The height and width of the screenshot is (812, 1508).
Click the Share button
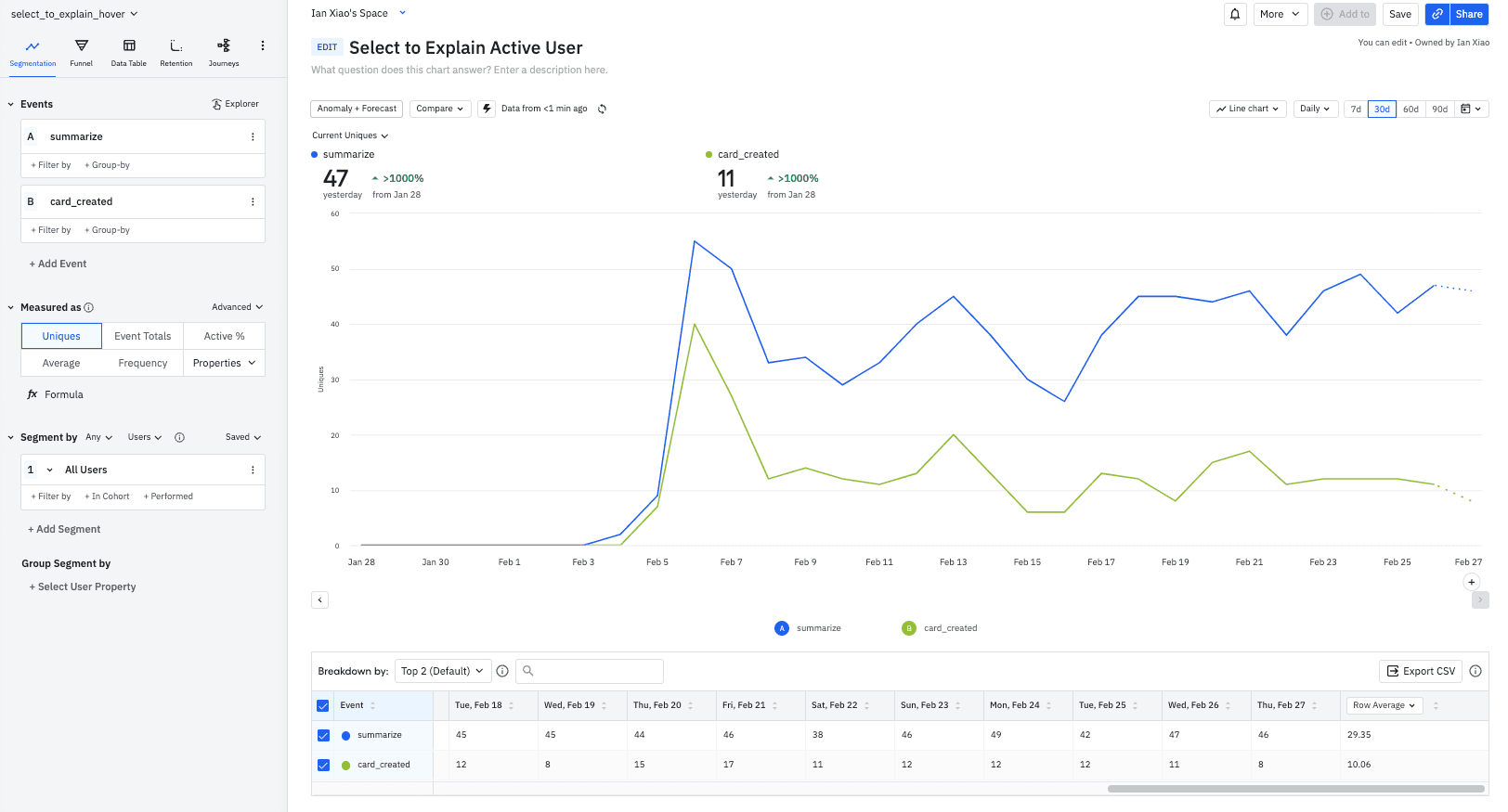1469,14
